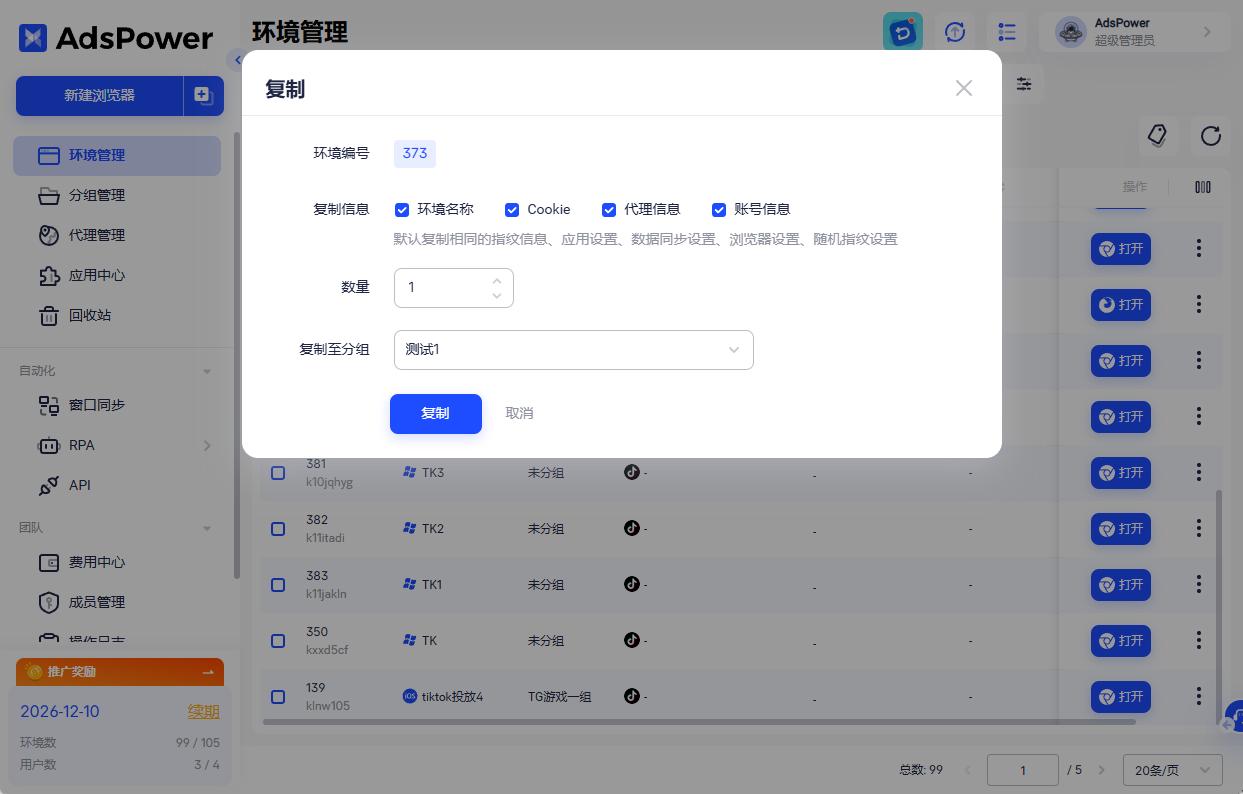
Task: Open the upload sync icon in the header
Action: [x=955, y=32]
